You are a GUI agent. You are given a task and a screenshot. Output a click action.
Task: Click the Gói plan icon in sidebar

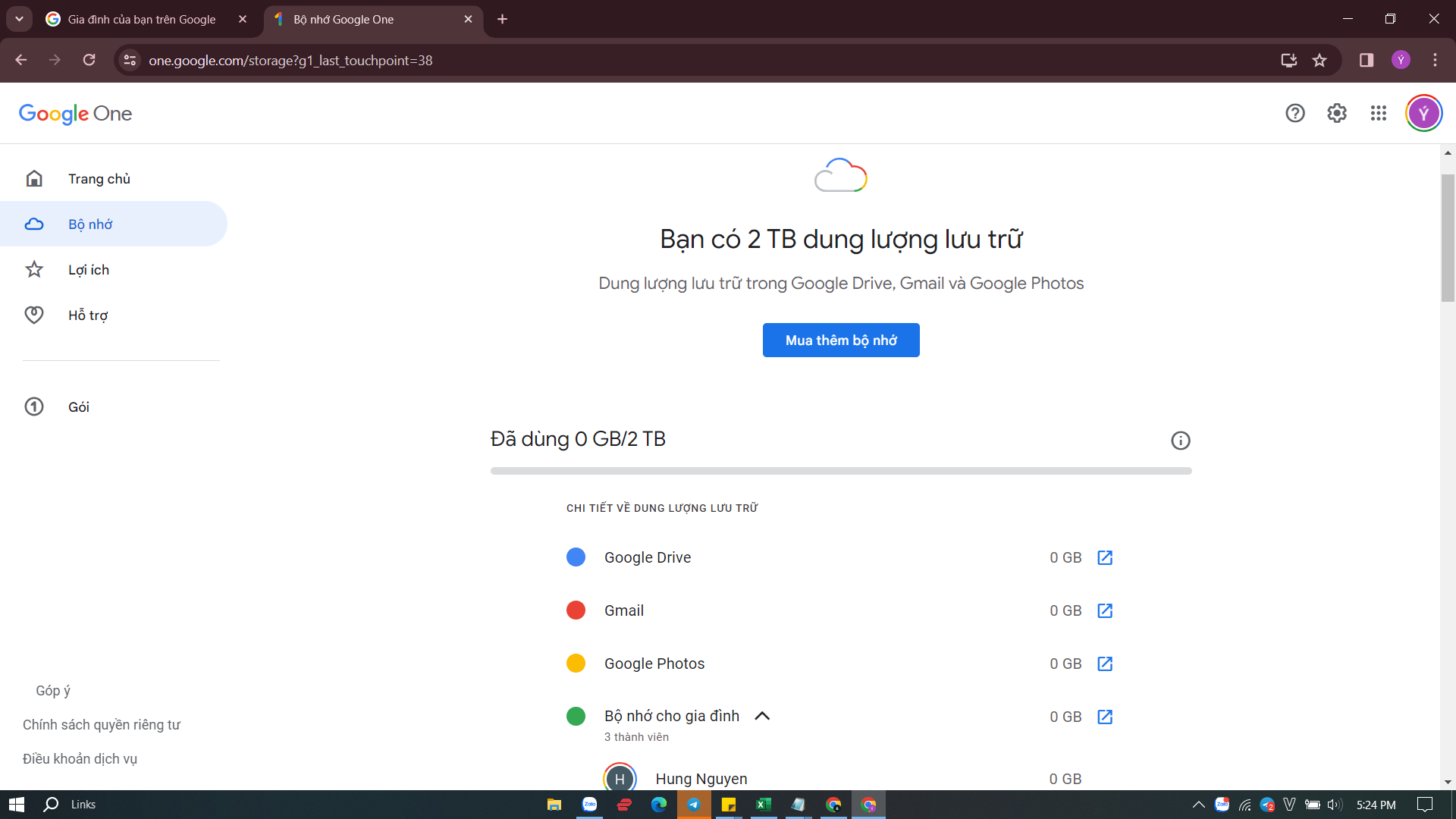(x=34, y=406)
